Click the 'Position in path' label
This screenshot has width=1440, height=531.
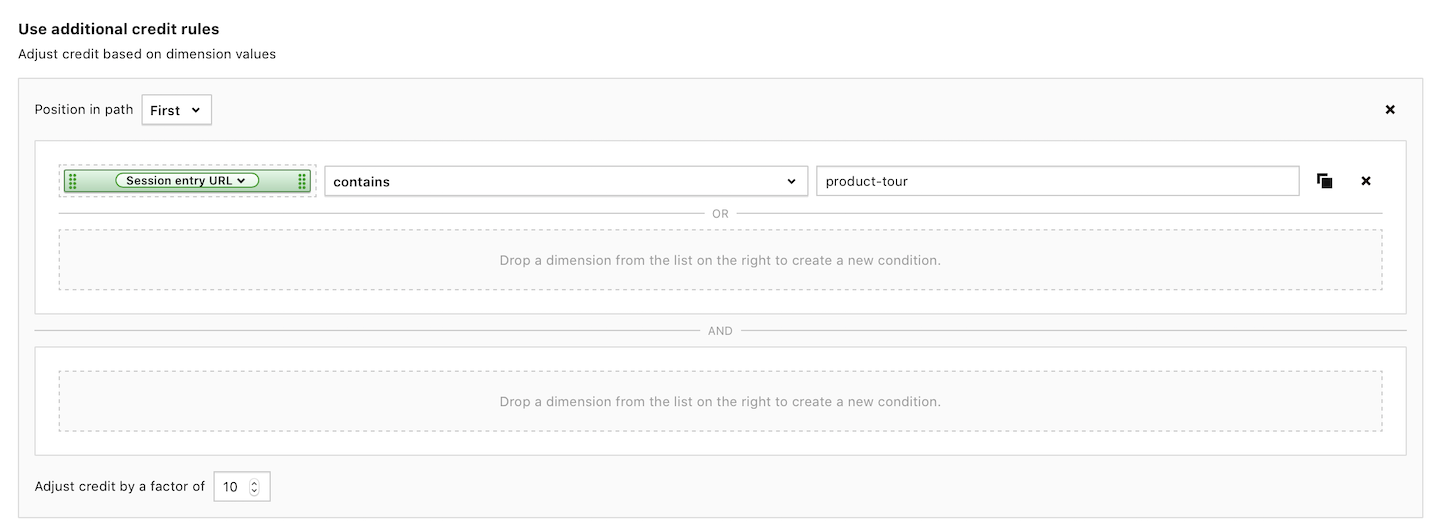tap(84, 110)
